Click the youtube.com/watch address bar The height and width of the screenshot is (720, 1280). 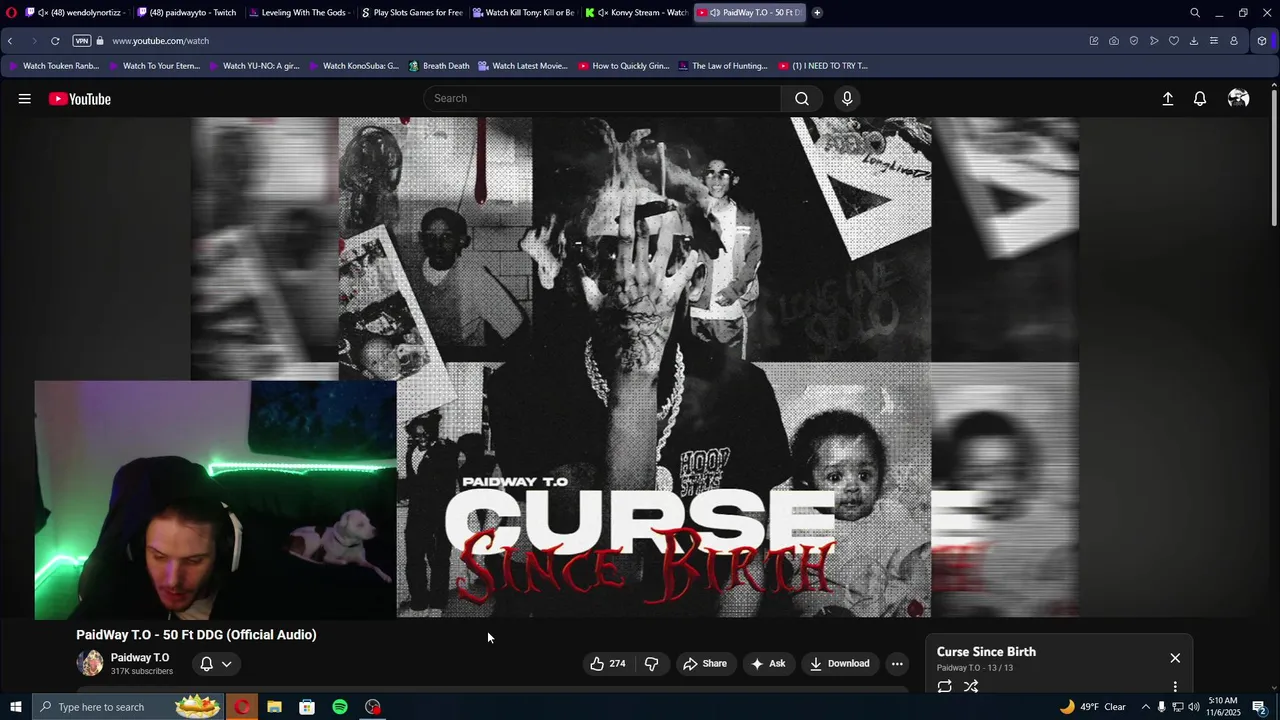pyautogui.click(x=160, y=41)
